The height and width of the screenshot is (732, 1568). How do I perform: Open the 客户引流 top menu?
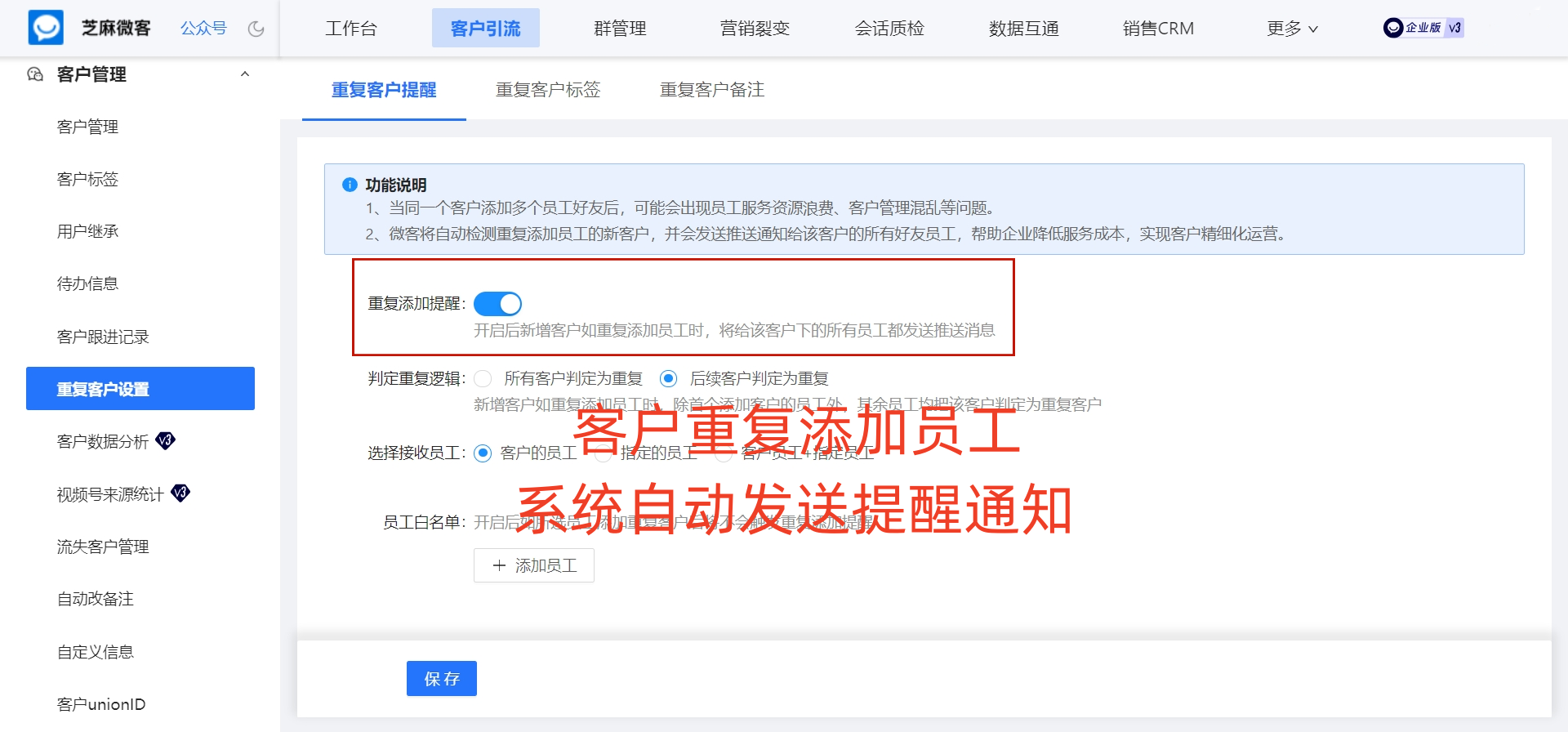coord(486,29)
